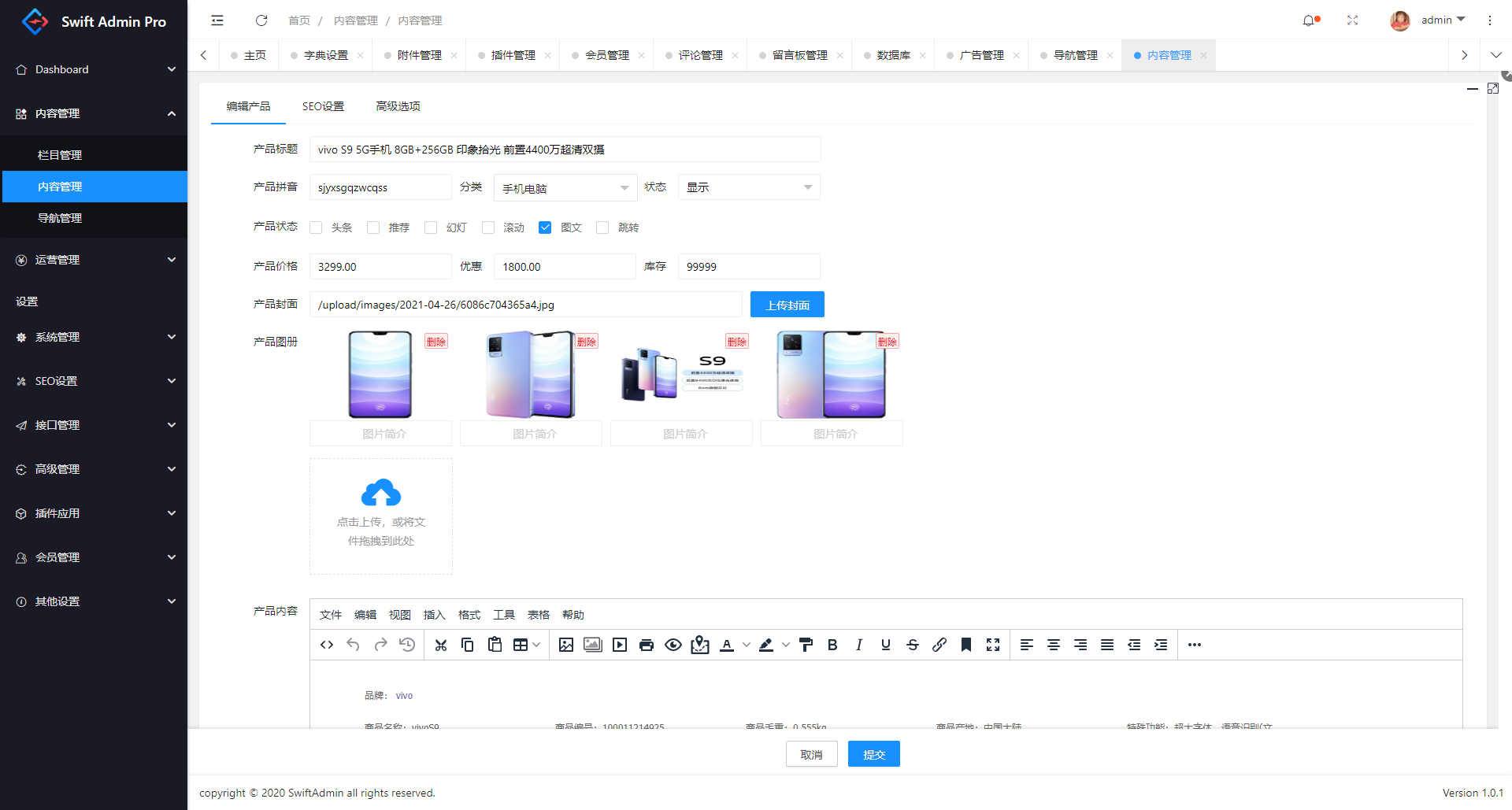Apply format painter tool
This screenshot has width=1512, height=810.
(806, 645)
